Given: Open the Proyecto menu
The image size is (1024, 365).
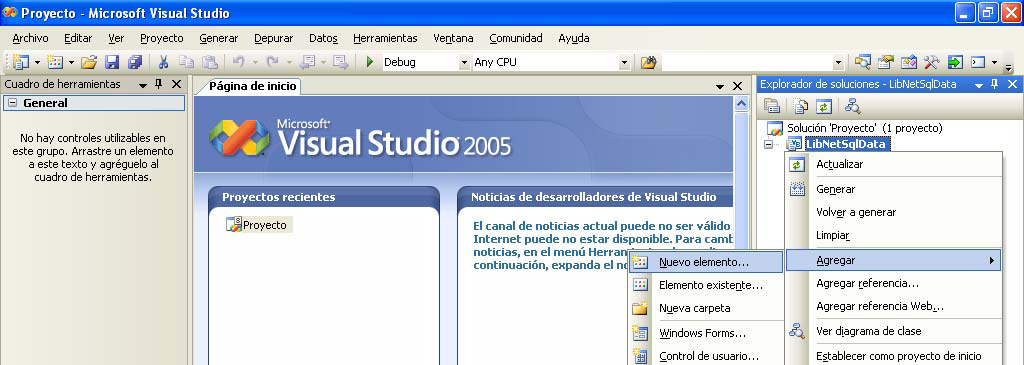Looking at the screenshot, I should [161, 38].
